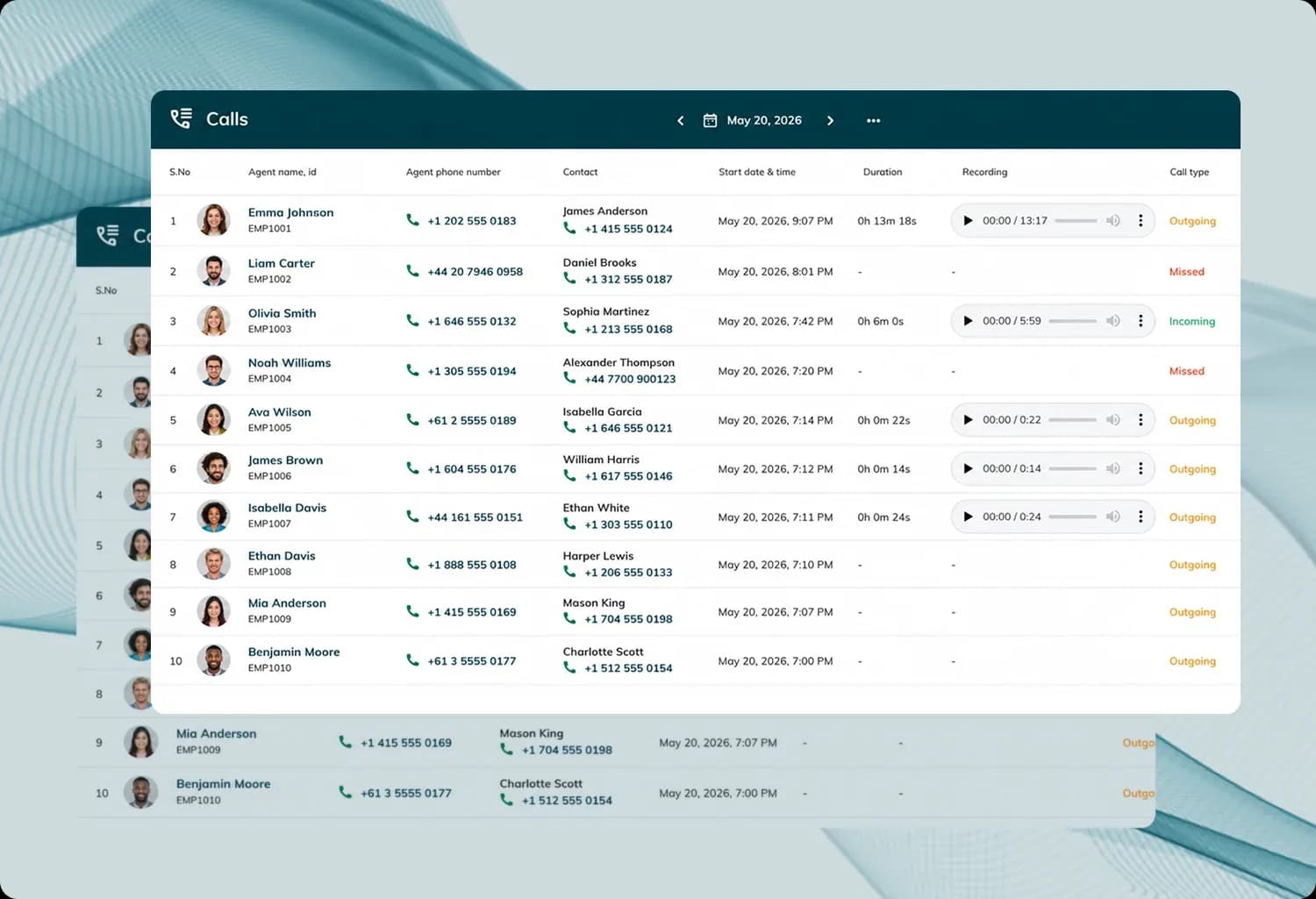Click phone icon next to +1 202 555 0183
This screenshot has height=899, width=1316.
point(412,220)
